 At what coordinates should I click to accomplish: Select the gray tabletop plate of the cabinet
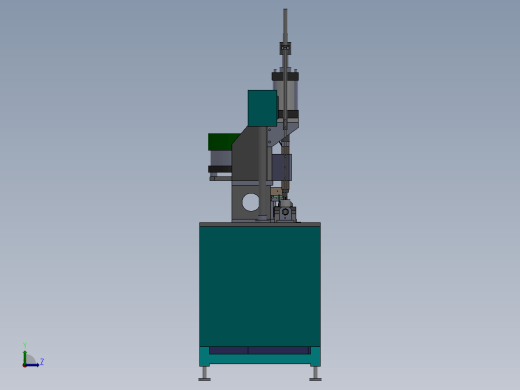pos(260,224)
